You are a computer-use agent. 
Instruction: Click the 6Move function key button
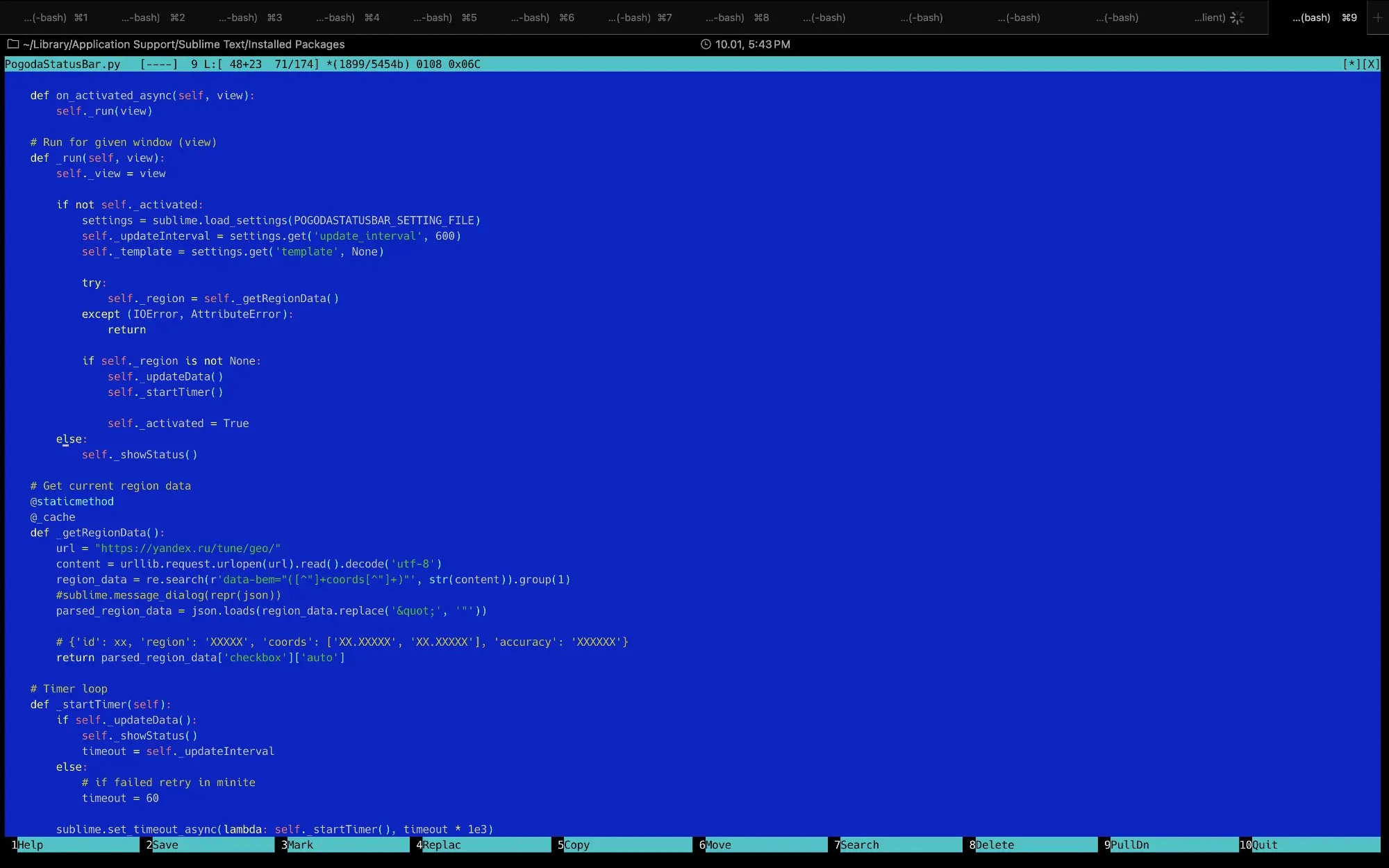pos(763,844)
